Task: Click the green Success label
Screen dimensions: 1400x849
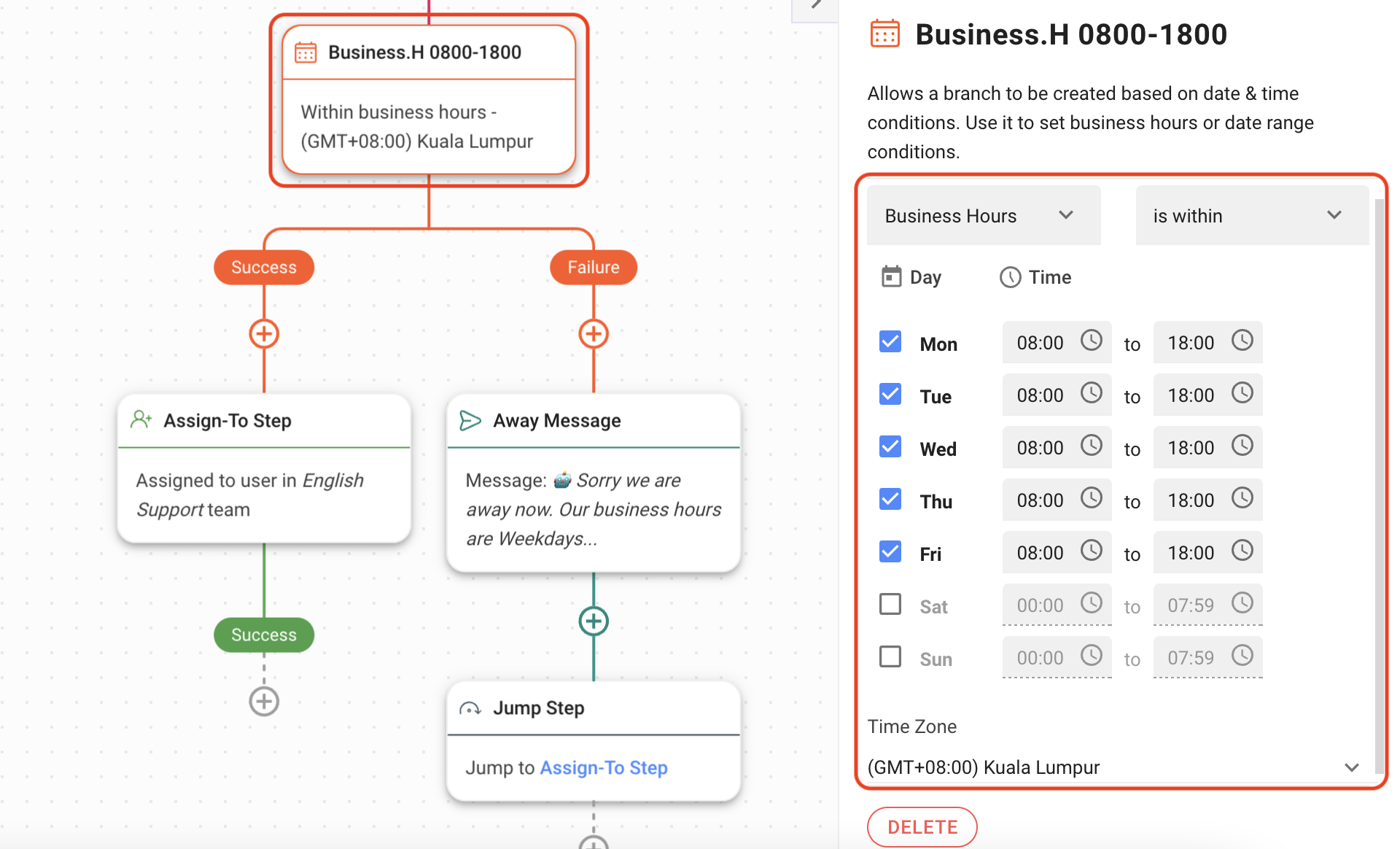Action: (264, 635)
